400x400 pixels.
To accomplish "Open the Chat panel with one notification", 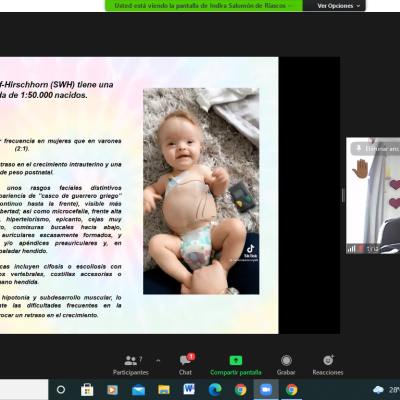I will (185, 365).
